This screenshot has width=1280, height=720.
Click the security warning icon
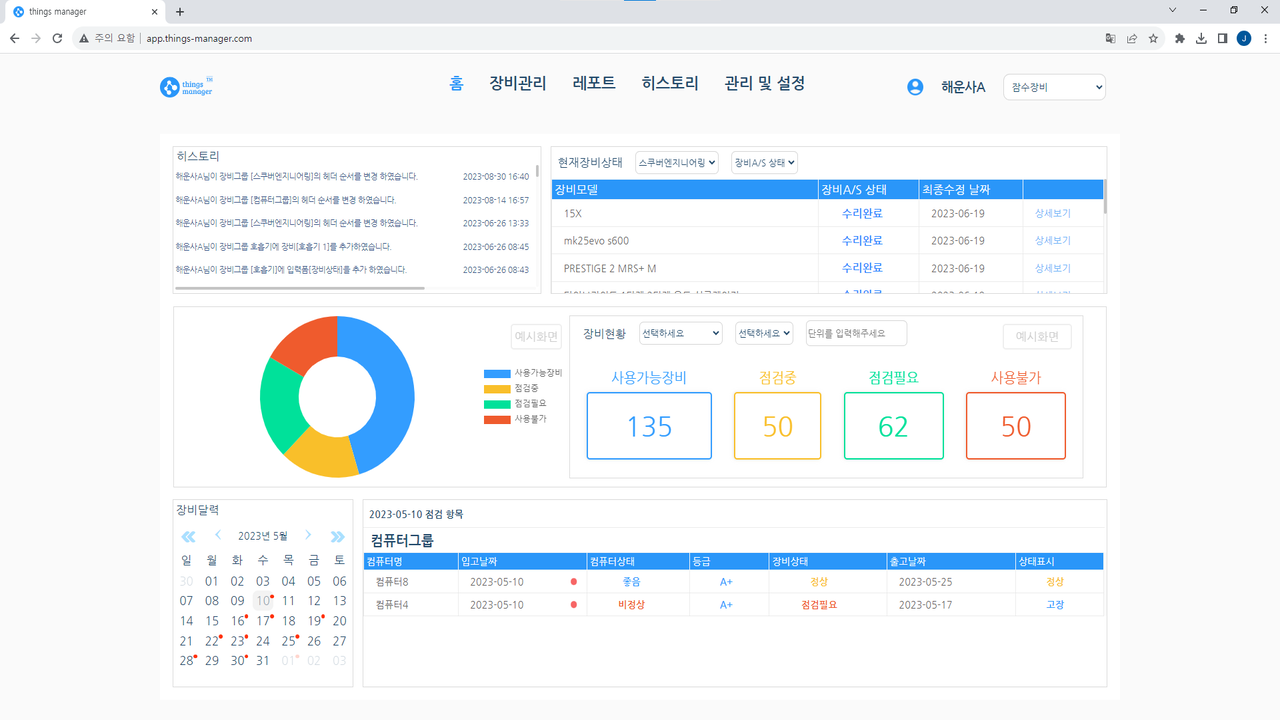tap(84, 38)
